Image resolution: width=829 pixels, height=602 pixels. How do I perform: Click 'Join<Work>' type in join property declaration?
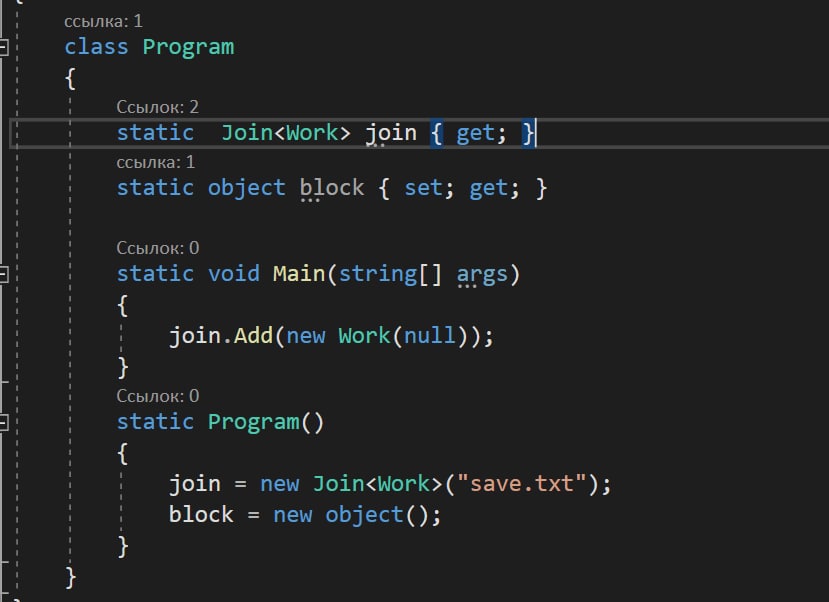pyautogui.click(x=285, y=133)
